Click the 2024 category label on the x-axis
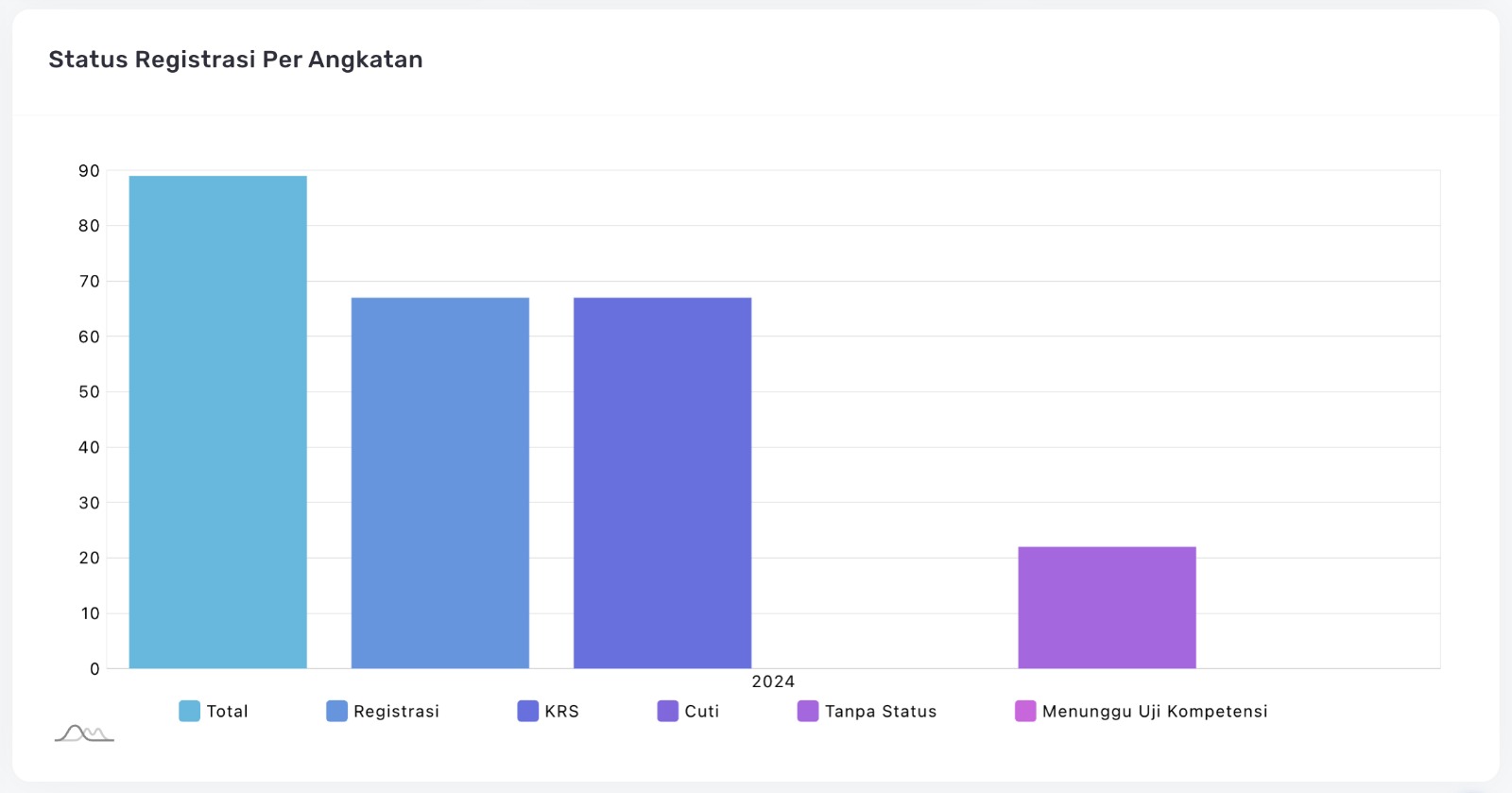 773,681
